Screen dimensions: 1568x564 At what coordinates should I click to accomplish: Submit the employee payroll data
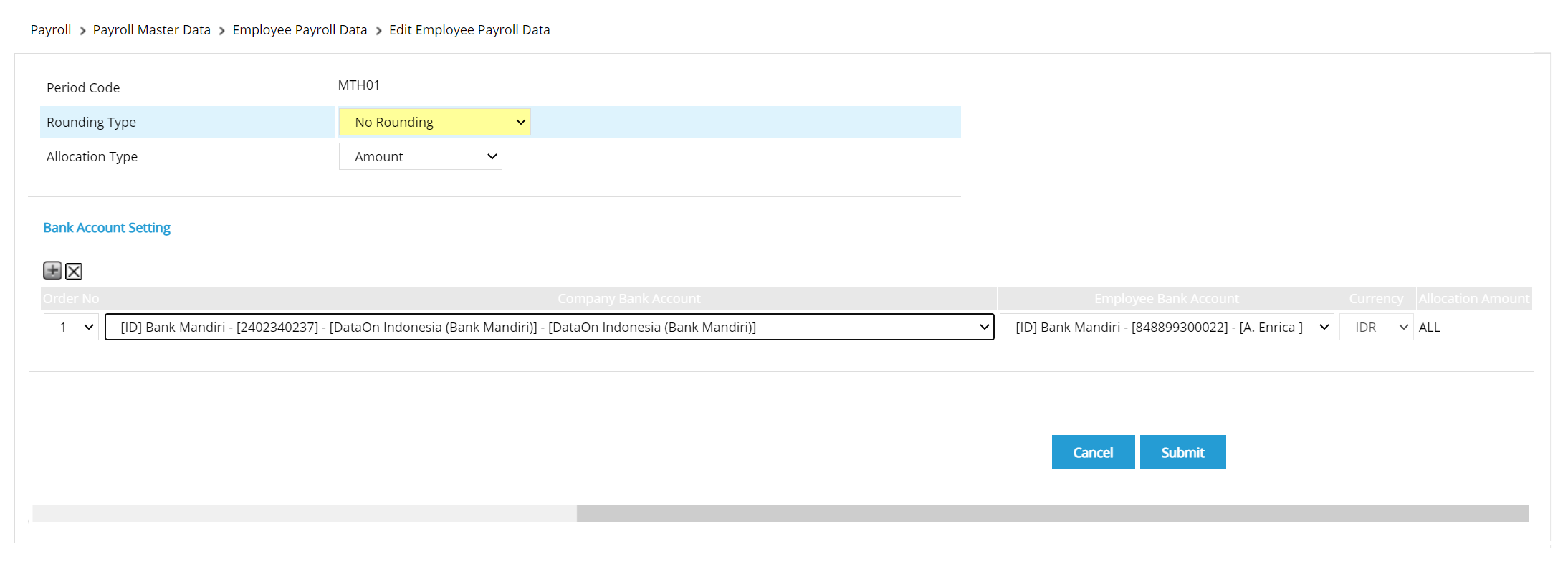(x=1182, y=452)
